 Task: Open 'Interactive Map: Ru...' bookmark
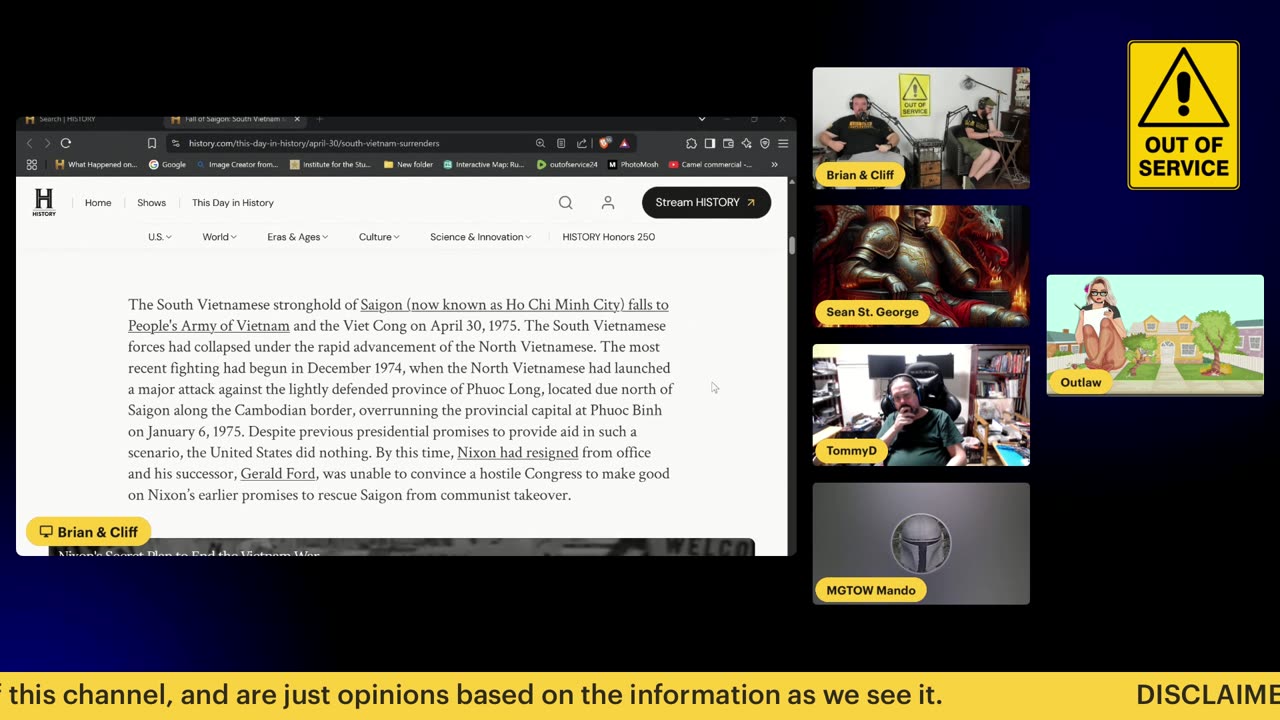[483, 164]
